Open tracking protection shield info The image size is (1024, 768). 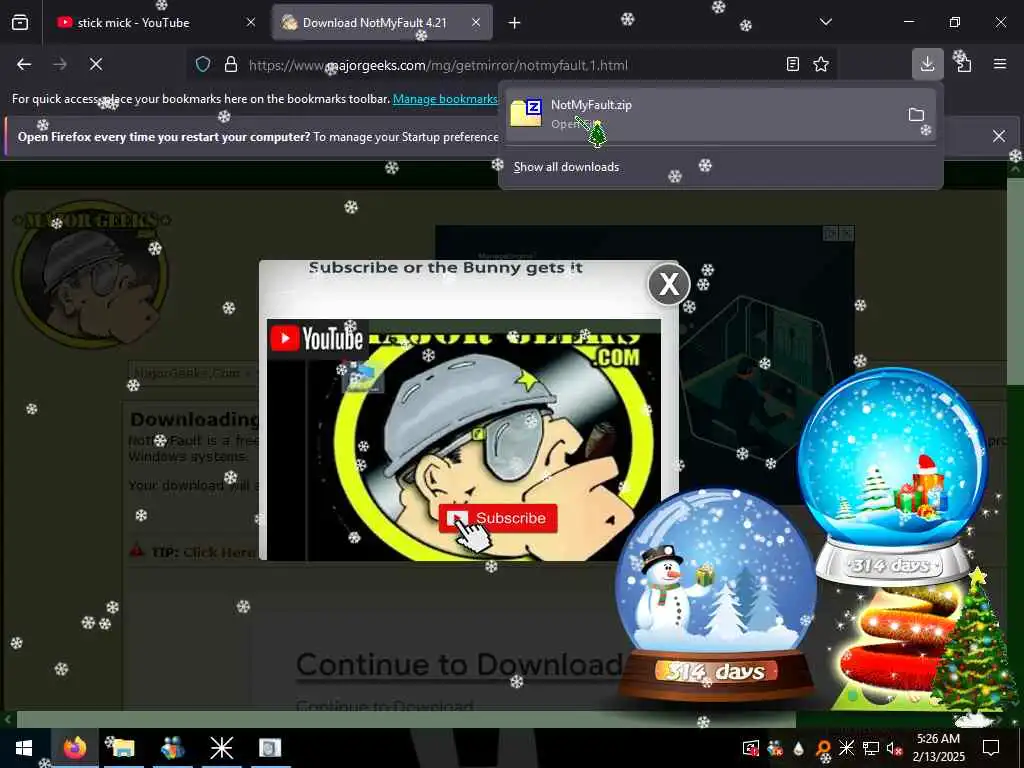click(x=203, y=65)
